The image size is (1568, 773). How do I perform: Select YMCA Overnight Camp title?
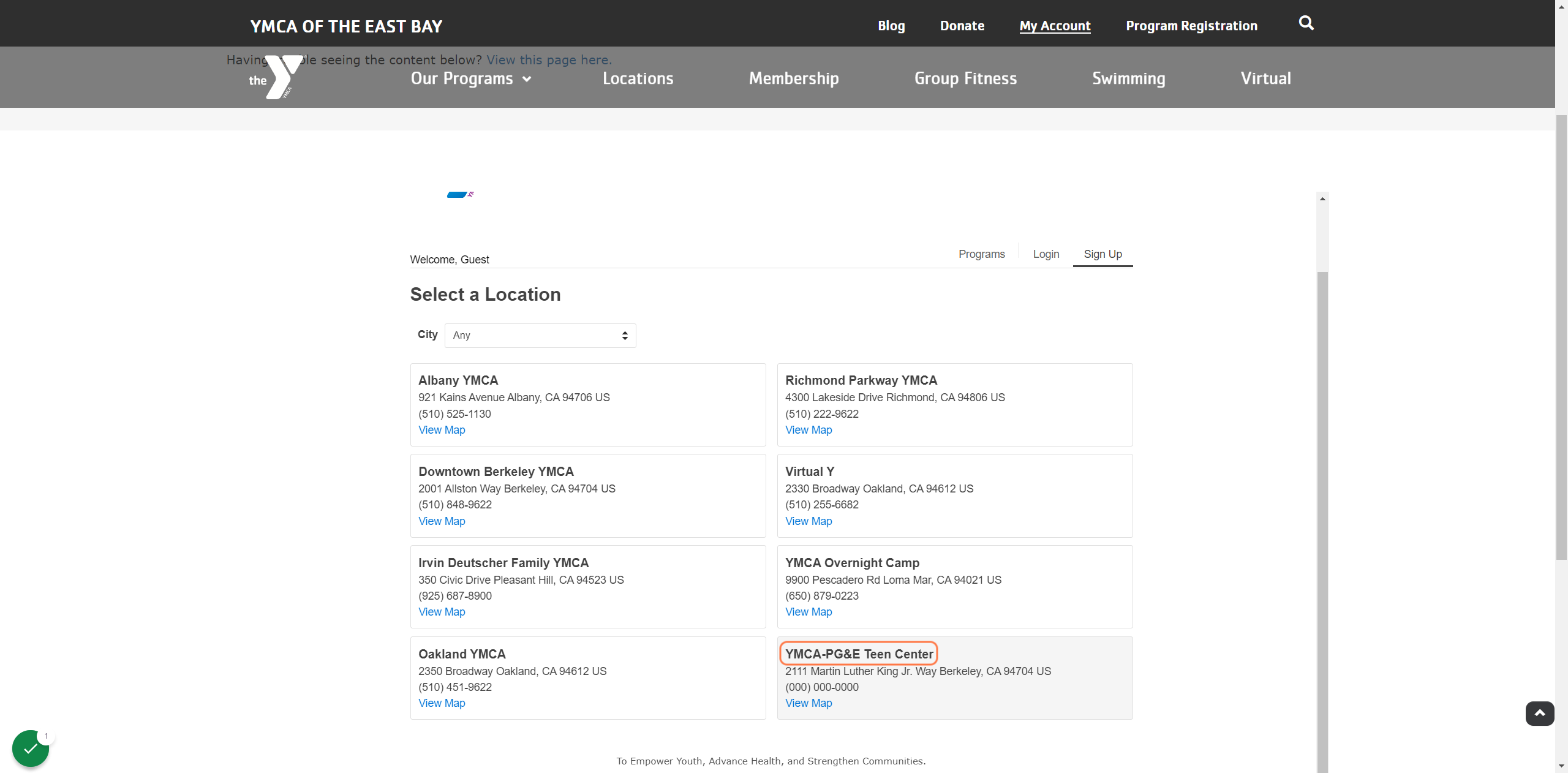point(852,563)
